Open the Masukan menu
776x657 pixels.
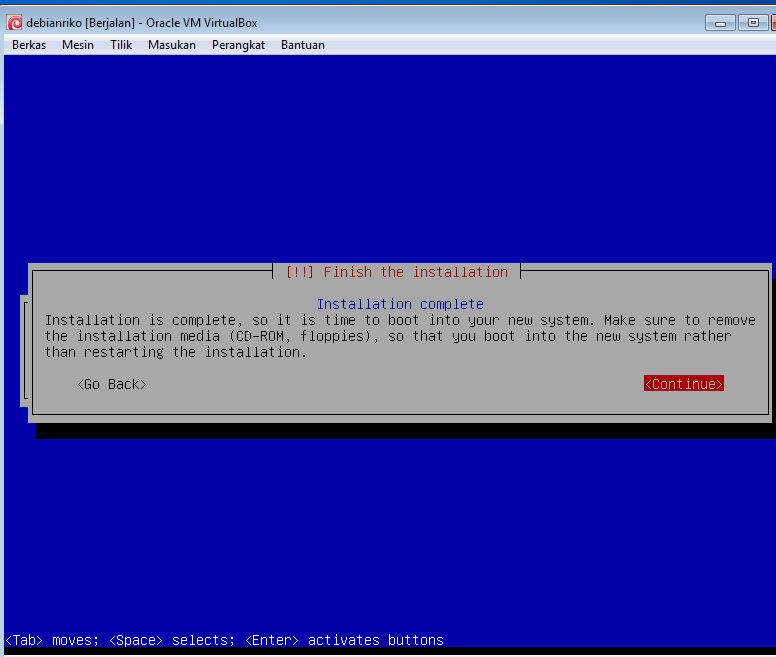(172, 45)
